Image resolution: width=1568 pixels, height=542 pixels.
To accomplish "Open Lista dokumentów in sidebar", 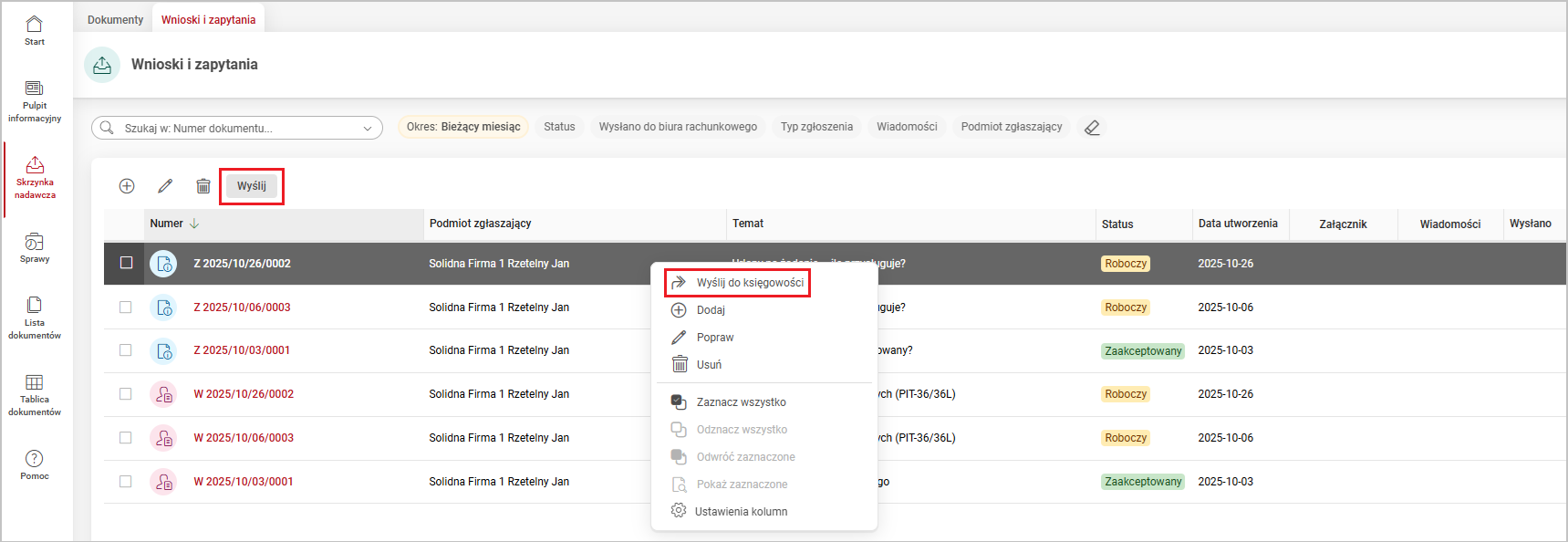I will pyautogui.click(x=35, y=316).
